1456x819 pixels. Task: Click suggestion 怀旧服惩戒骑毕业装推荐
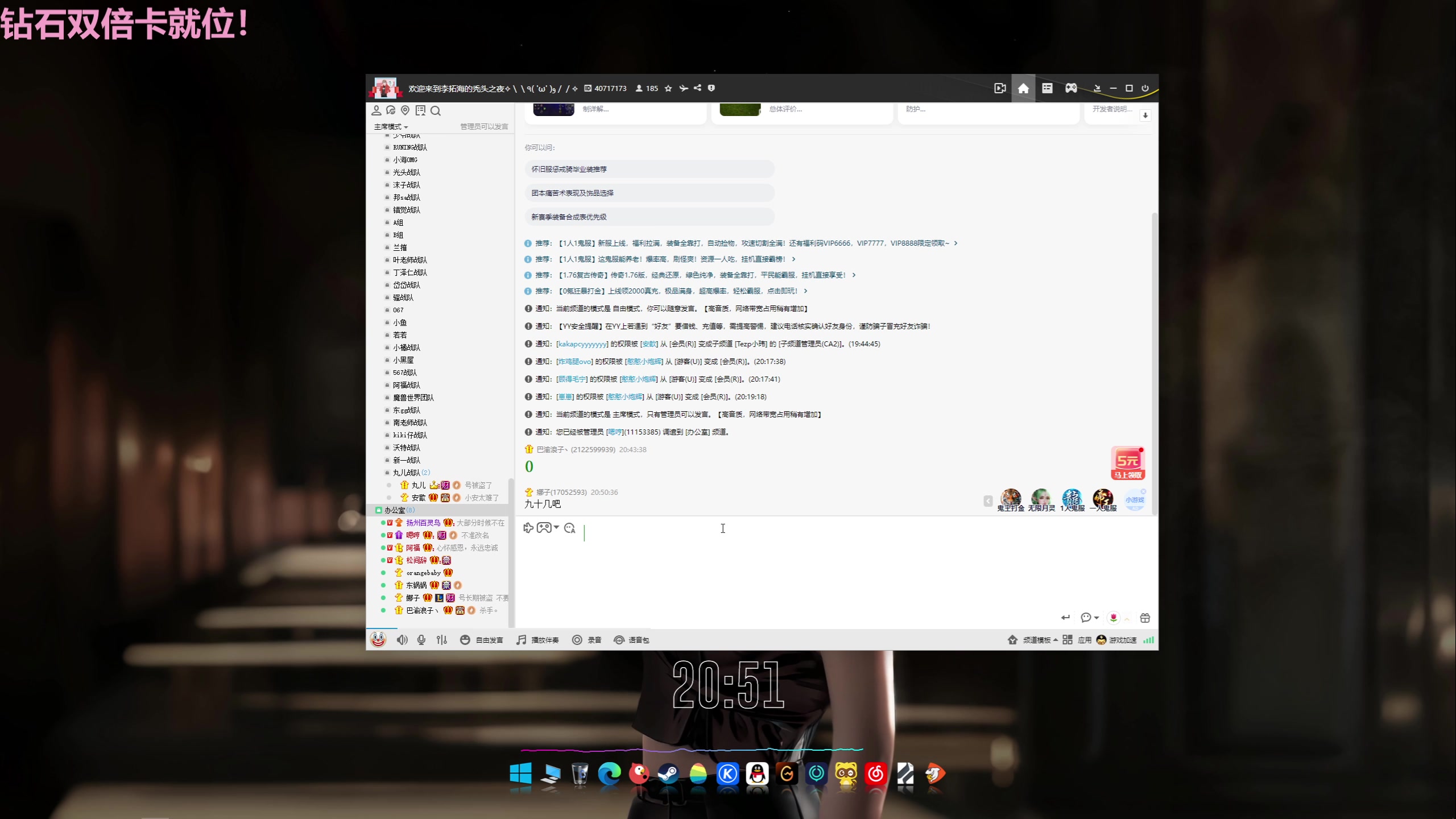click(569, 169)
